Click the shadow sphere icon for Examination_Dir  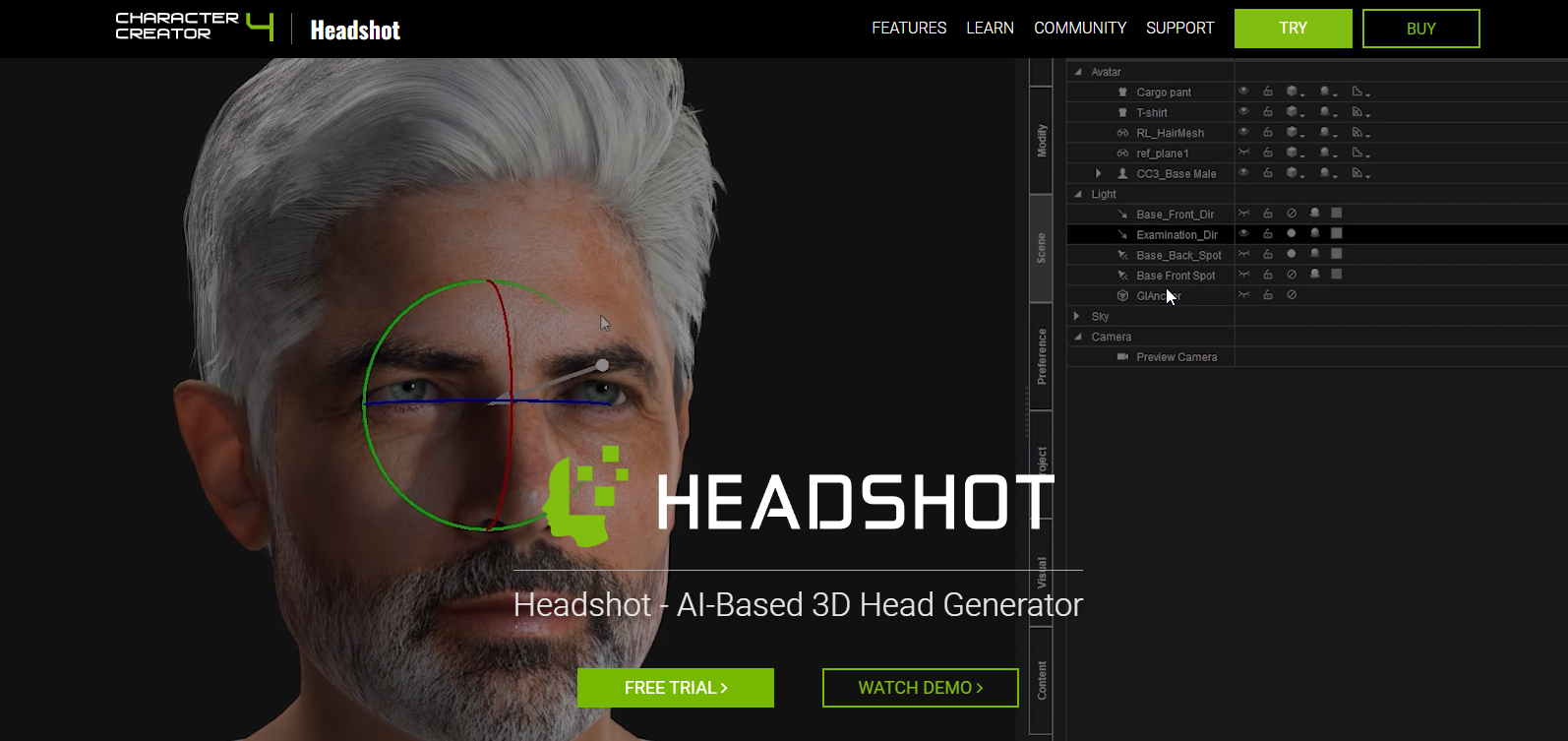[x=1315, y=234]
